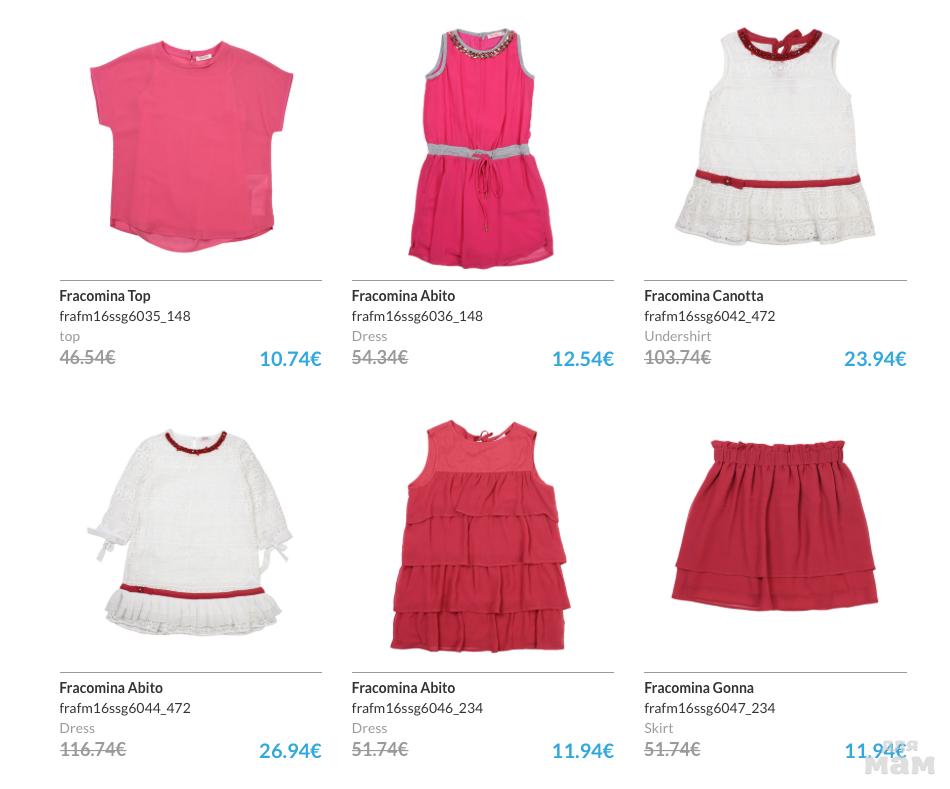Open the red ruffled tiered dress image
The height and width of the screenshot is (789, 950).
point(480,536)
